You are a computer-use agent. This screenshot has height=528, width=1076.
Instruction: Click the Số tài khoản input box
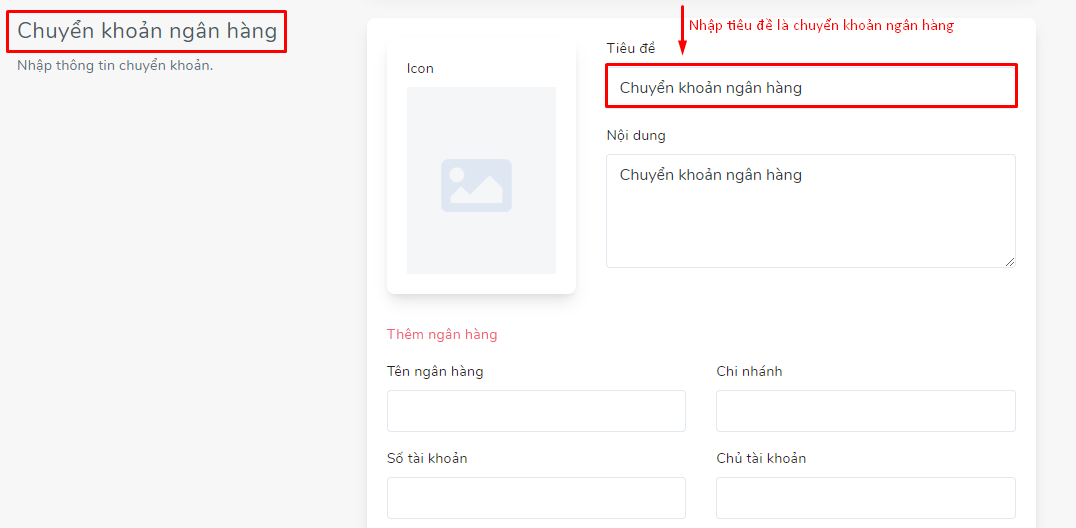[536, 498]
